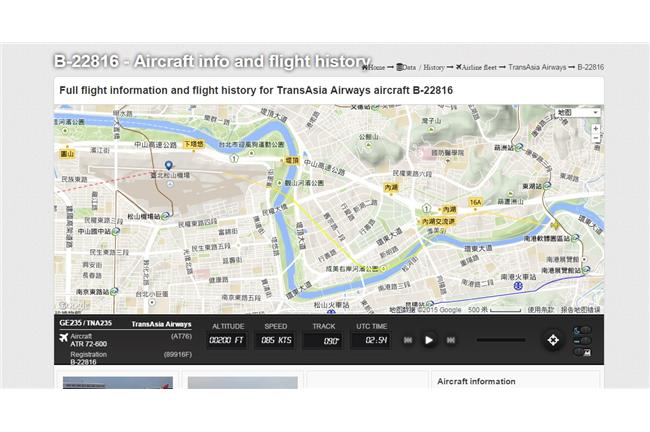The image size is (650, 432).
Task: Open the 使用条款 map terms link
Action: [x=541, y=309]
